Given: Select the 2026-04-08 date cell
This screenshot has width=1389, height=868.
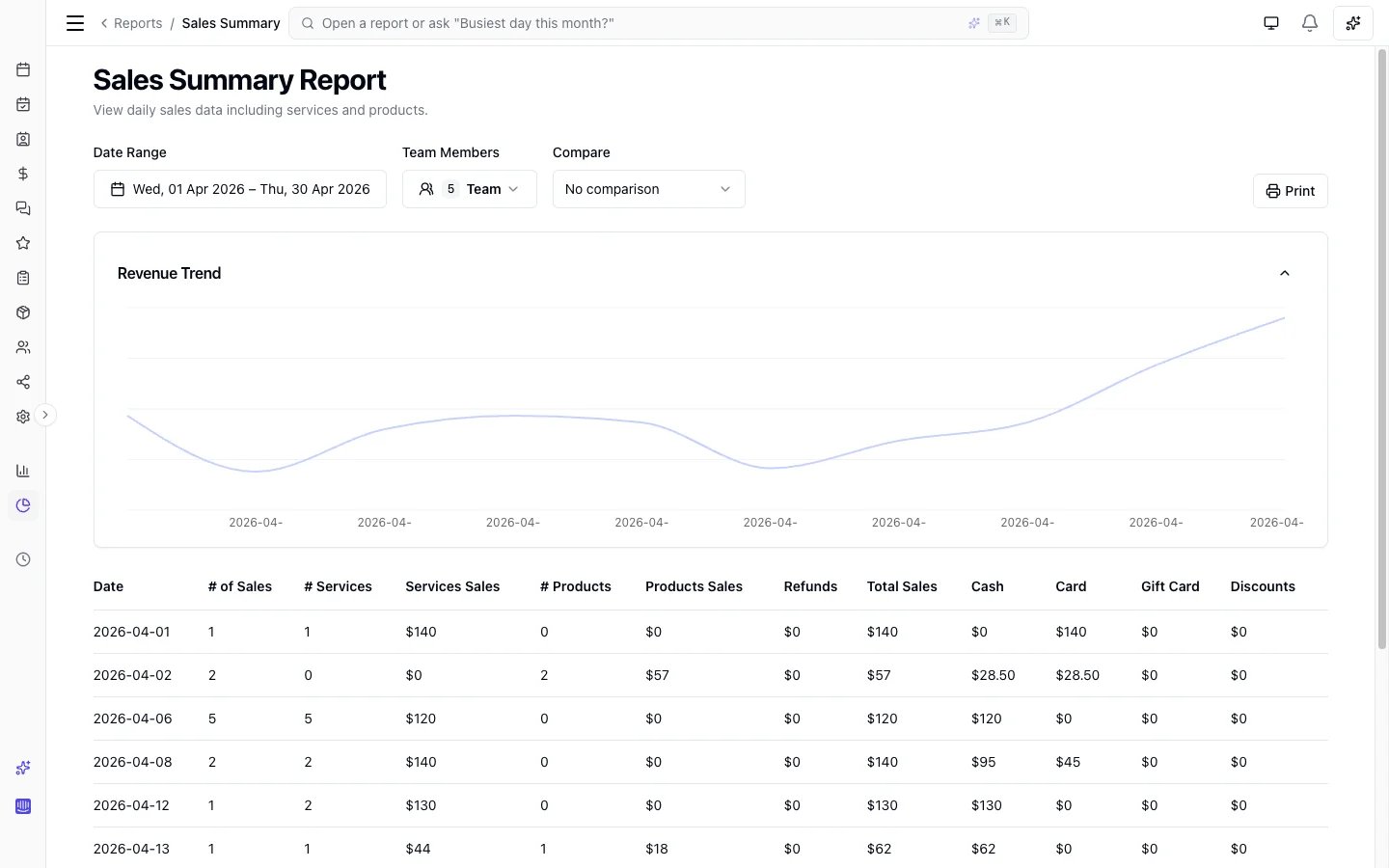Looking at the screenshot, I should [x=133, y=762].
